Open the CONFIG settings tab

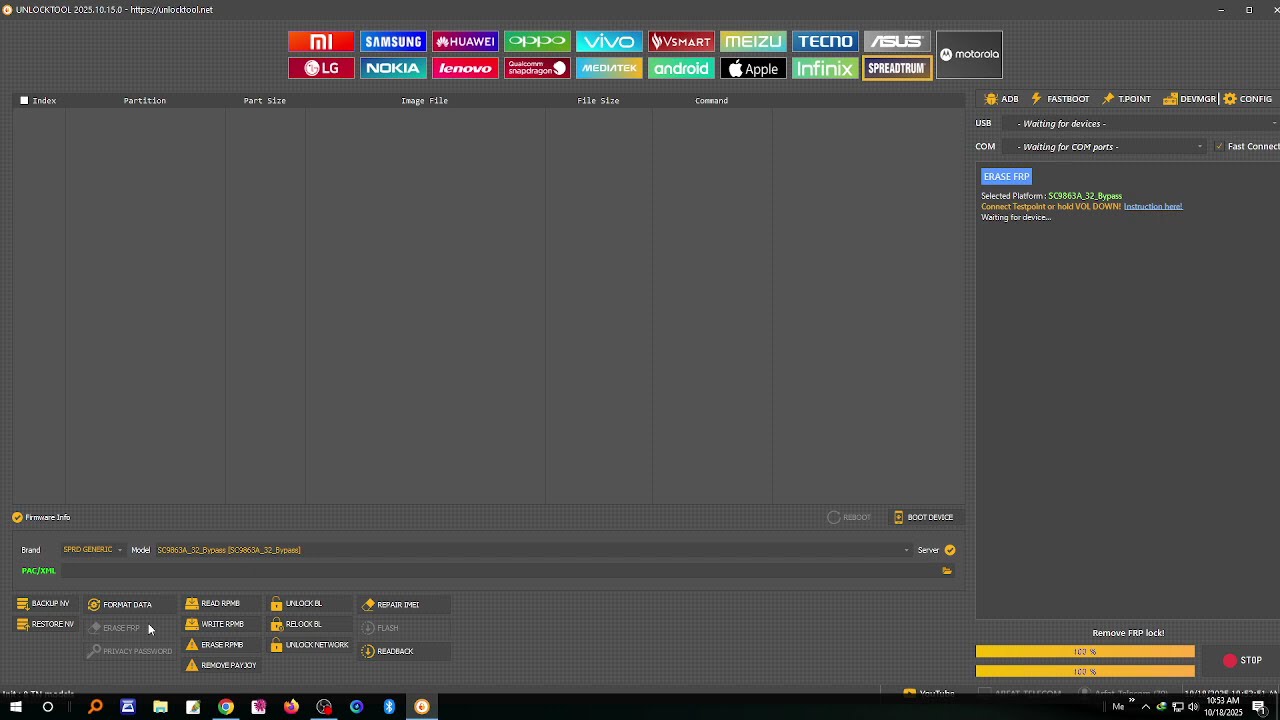[1248, 99]
